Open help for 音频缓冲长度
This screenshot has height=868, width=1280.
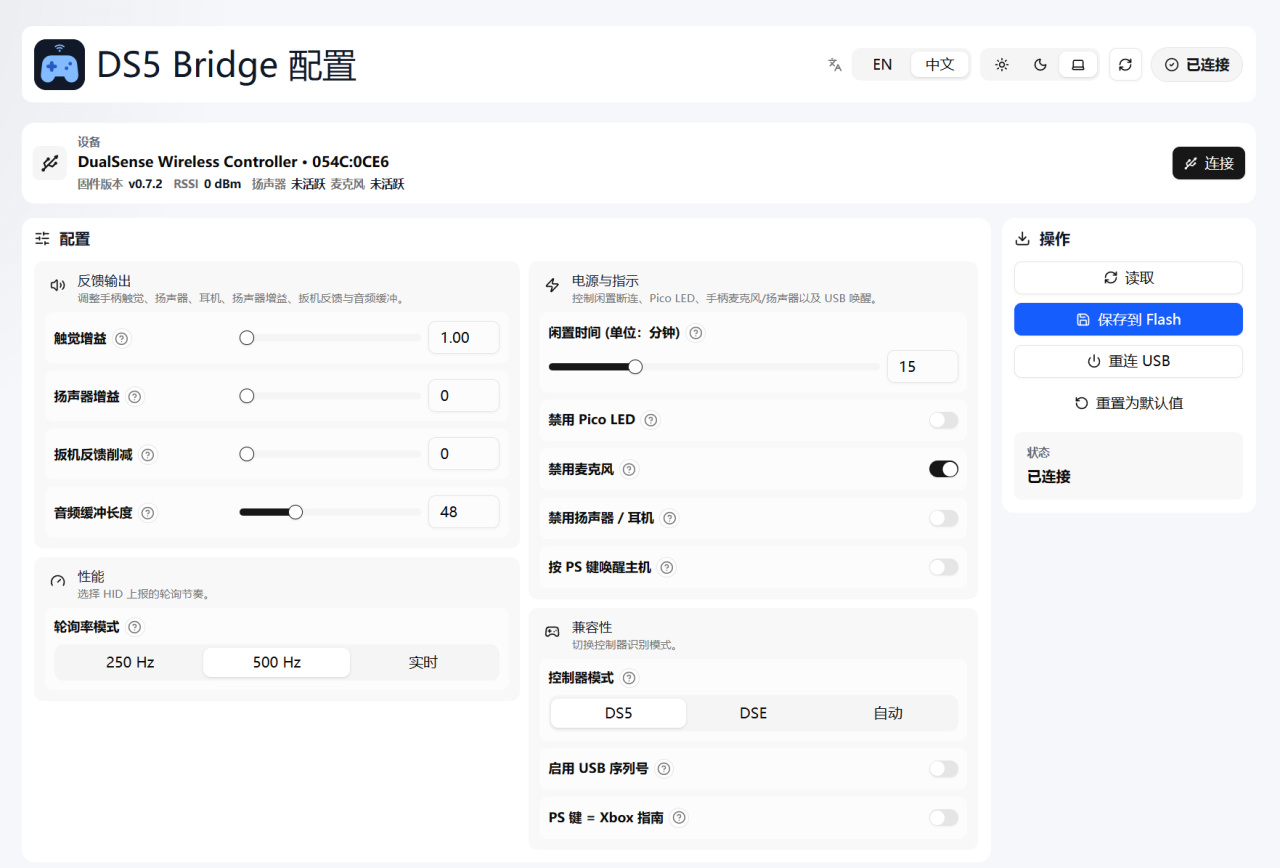(148, 513)
